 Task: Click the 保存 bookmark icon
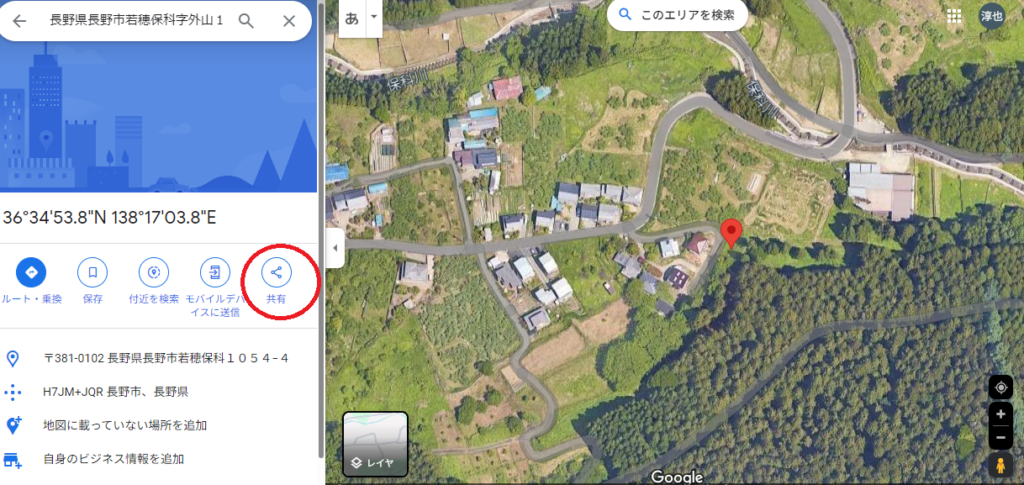[93, 272]
